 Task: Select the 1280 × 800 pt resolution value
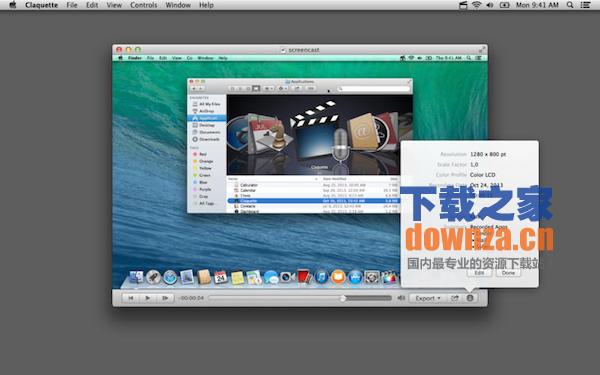(488, 154)
